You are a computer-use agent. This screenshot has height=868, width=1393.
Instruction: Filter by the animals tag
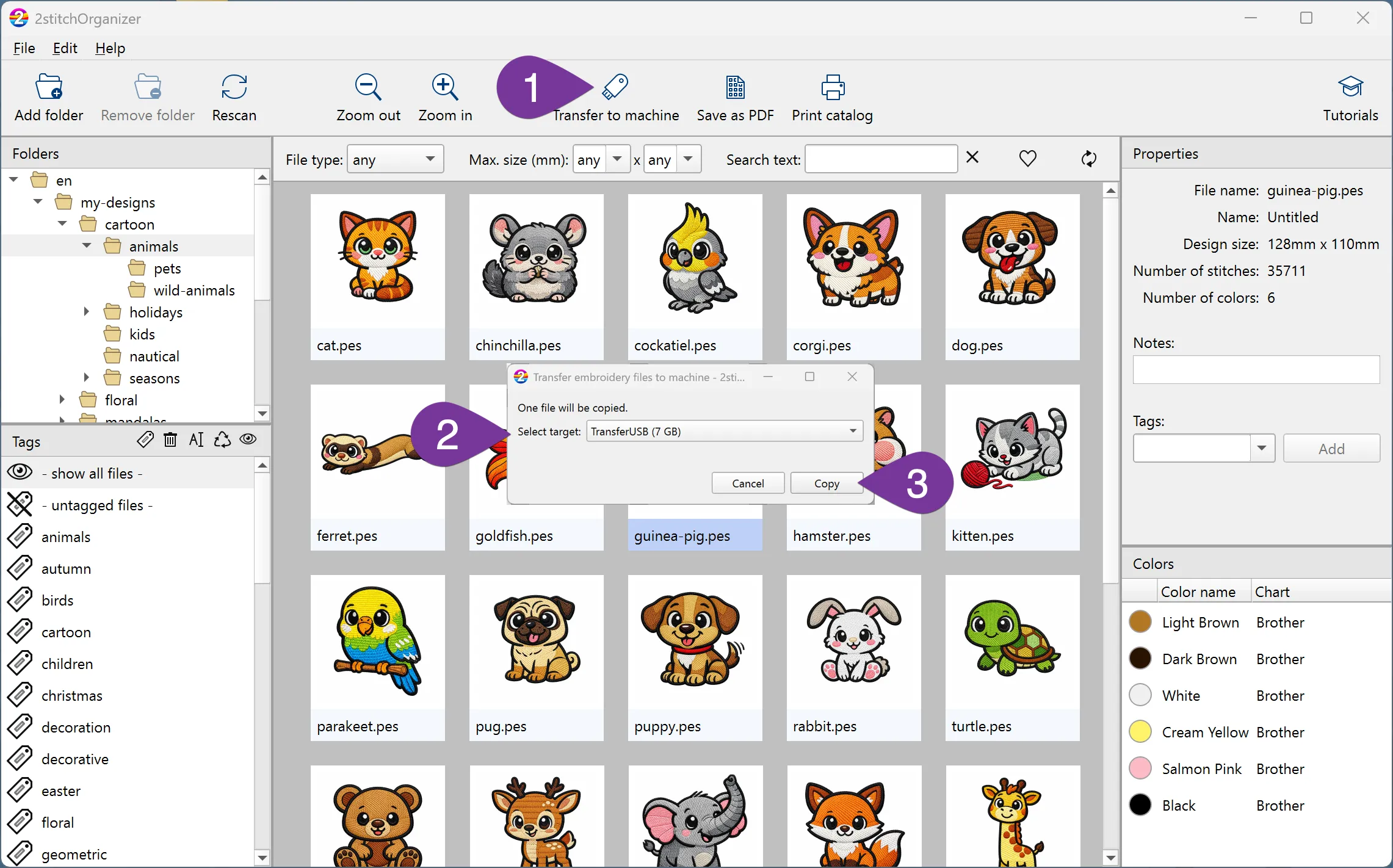tap(128, 537)
